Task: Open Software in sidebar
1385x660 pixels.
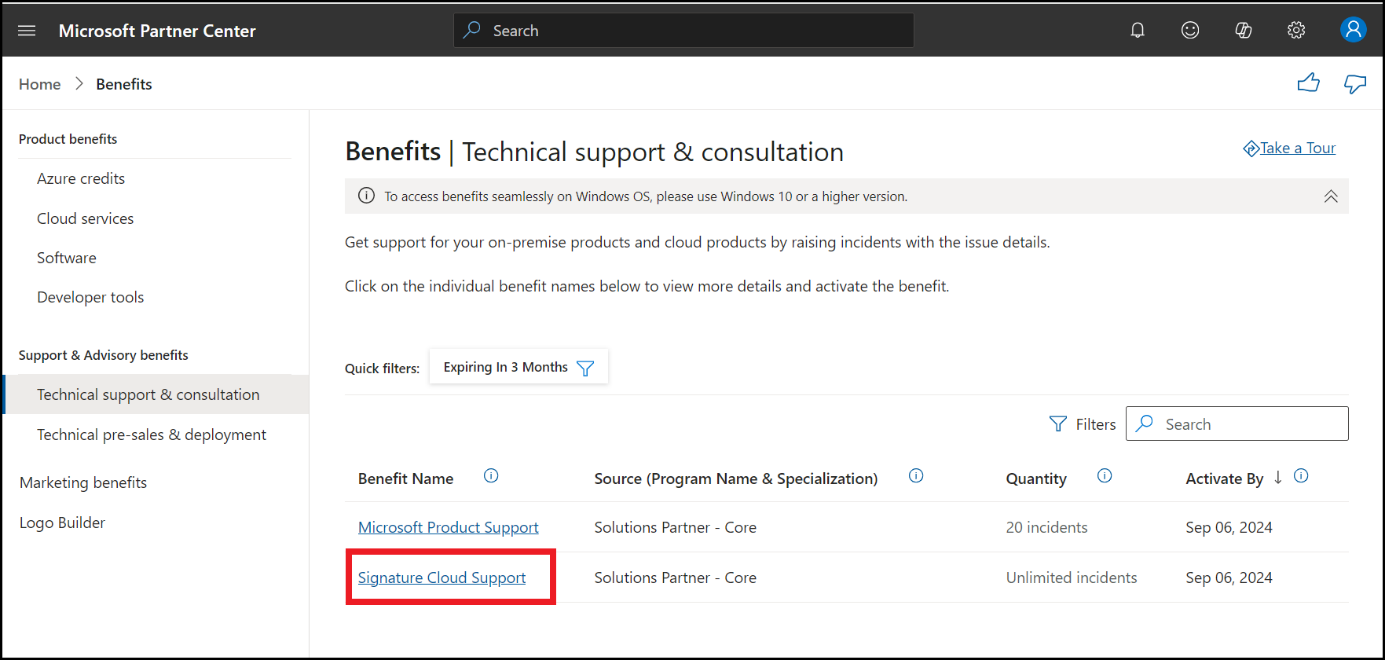Action: click(67, 257)
